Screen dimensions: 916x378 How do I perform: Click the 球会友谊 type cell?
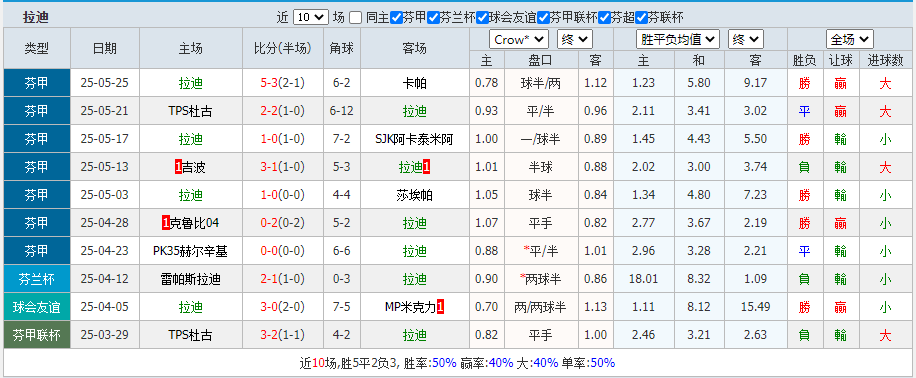37,307
